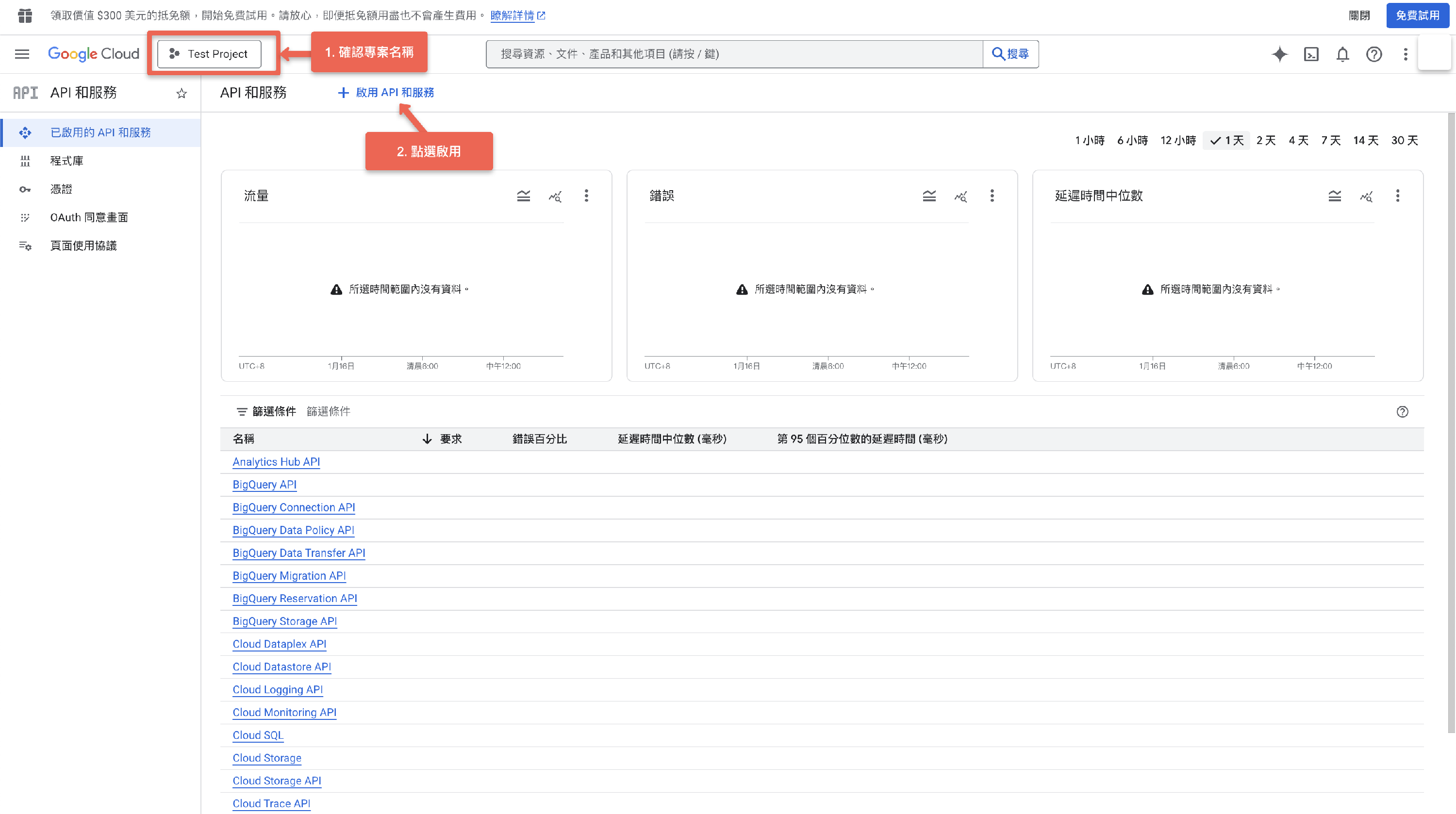Select the 30 天 time range
1456x814 pixels.
point(1404,140)
